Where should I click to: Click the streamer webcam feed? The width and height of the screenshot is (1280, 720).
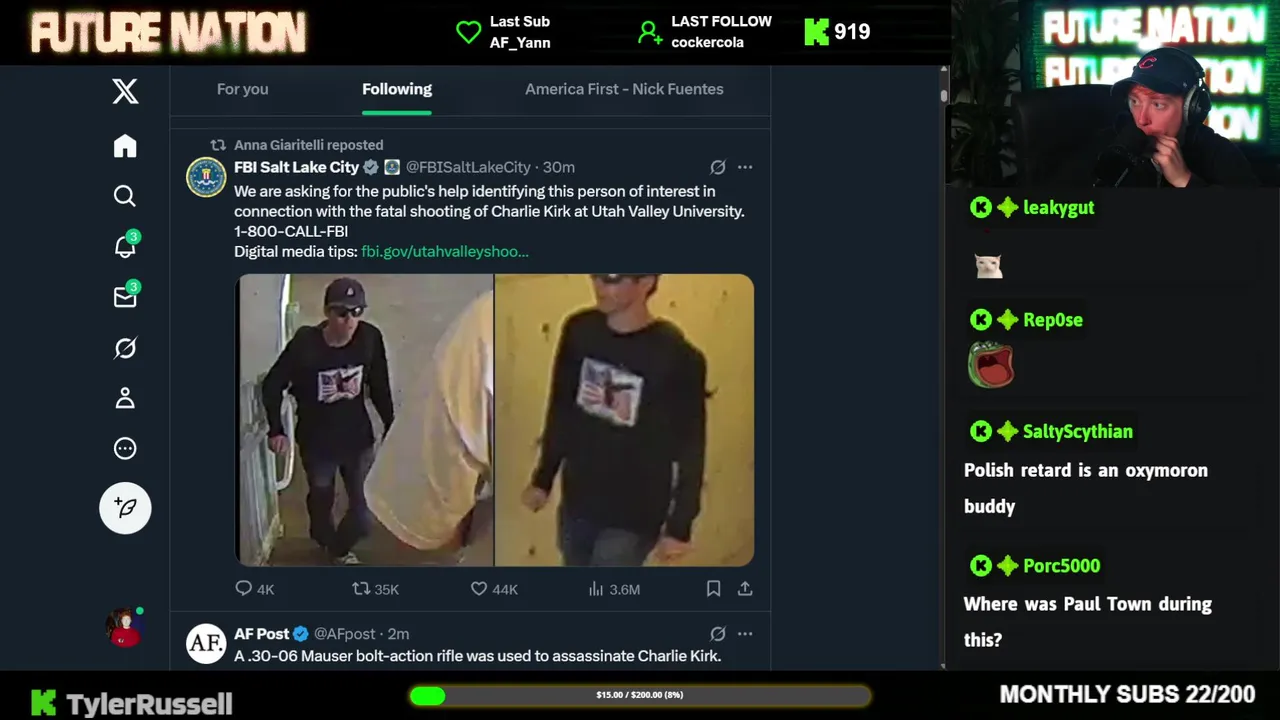pyautogui.click(x=1116, y=93)
